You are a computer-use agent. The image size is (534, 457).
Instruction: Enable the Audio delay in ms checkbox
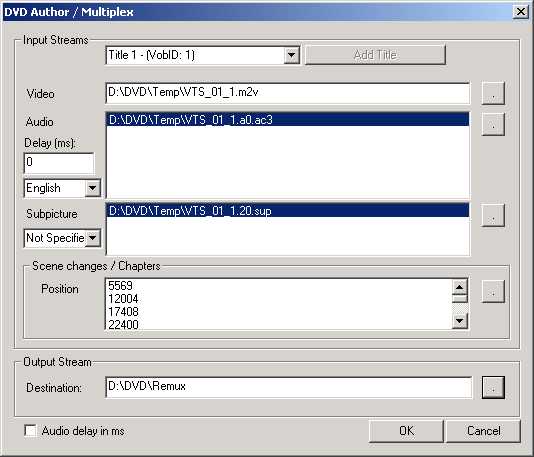pos(30,430)
